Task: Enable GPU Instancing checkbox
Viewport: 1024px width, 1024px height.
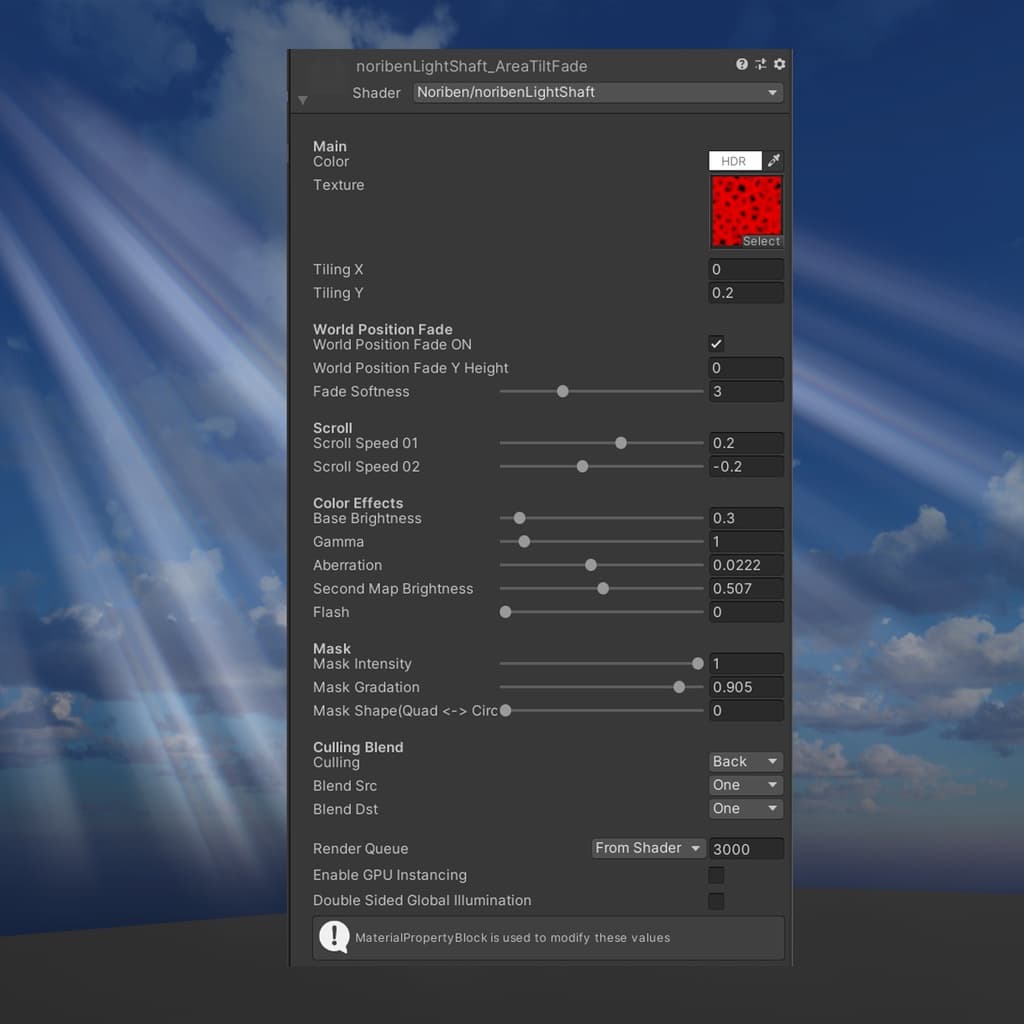Action: coord(716,875)
